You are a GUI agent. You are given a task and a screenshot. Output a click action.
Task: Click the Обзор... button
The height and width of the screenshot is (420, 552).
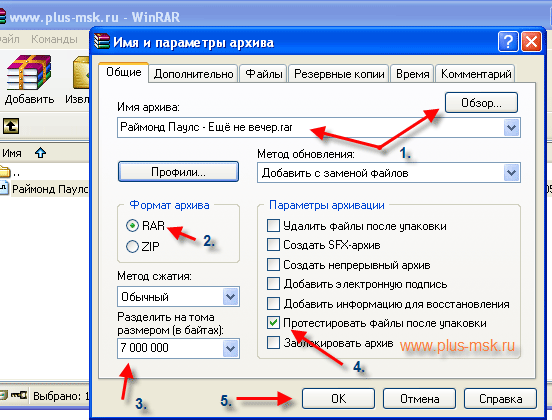[481, 102]
